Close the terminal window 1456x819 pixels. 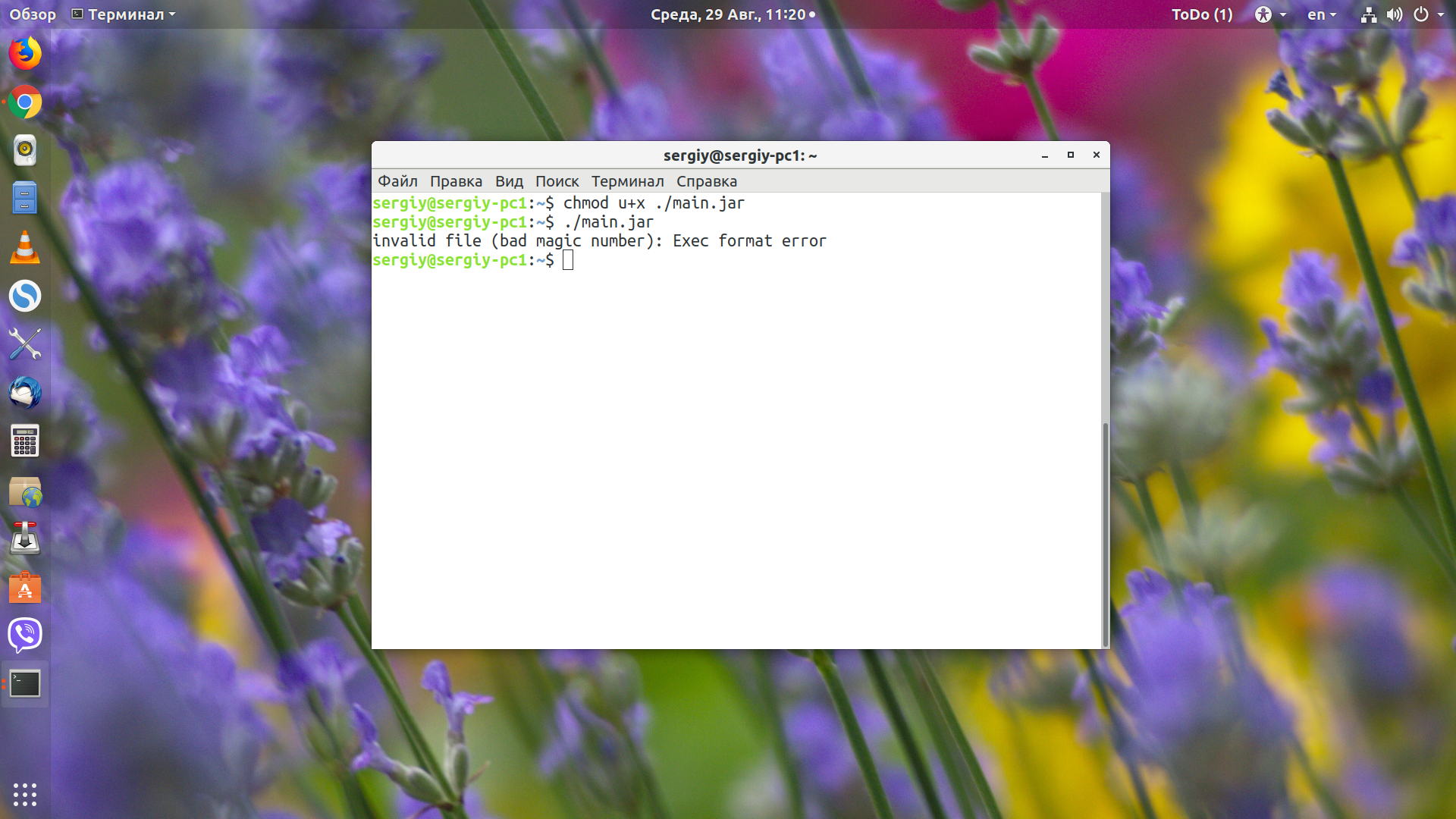1097,155
